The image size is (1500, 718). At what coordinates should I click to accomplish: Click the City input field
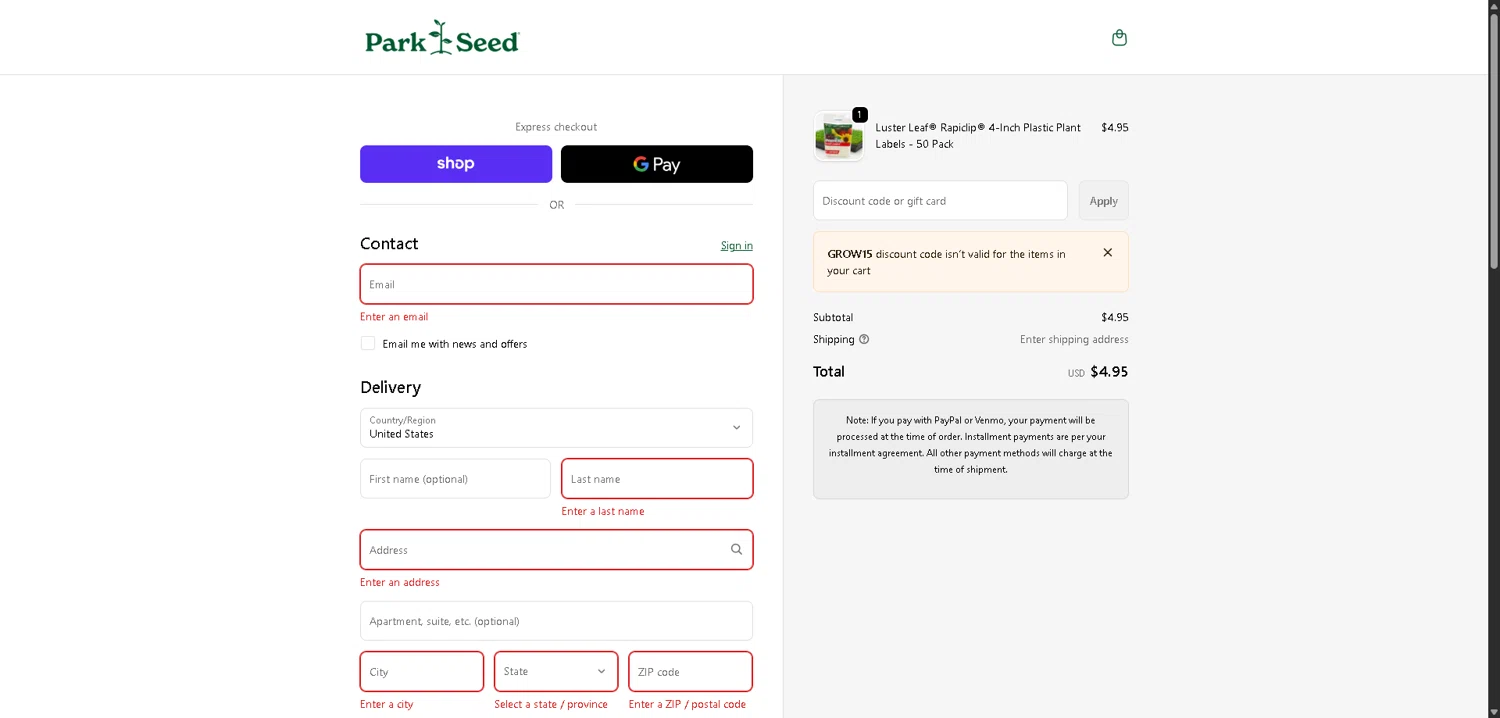click(422, 672)
